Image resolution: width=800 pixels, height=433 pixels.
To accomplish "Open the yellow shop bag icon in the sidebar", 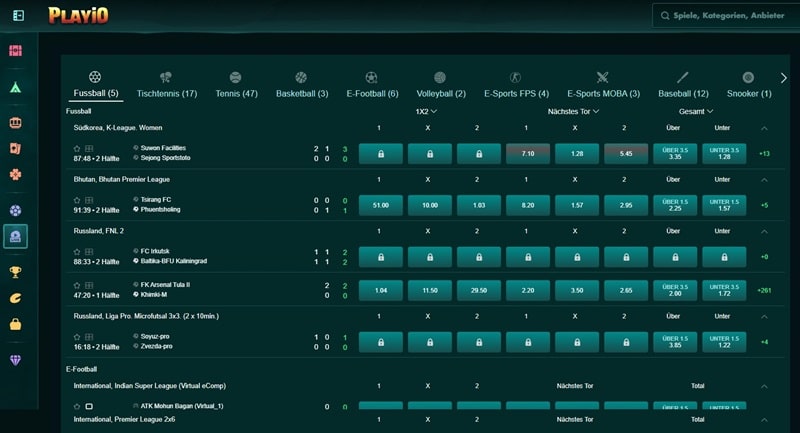I will tap(15, 324).
